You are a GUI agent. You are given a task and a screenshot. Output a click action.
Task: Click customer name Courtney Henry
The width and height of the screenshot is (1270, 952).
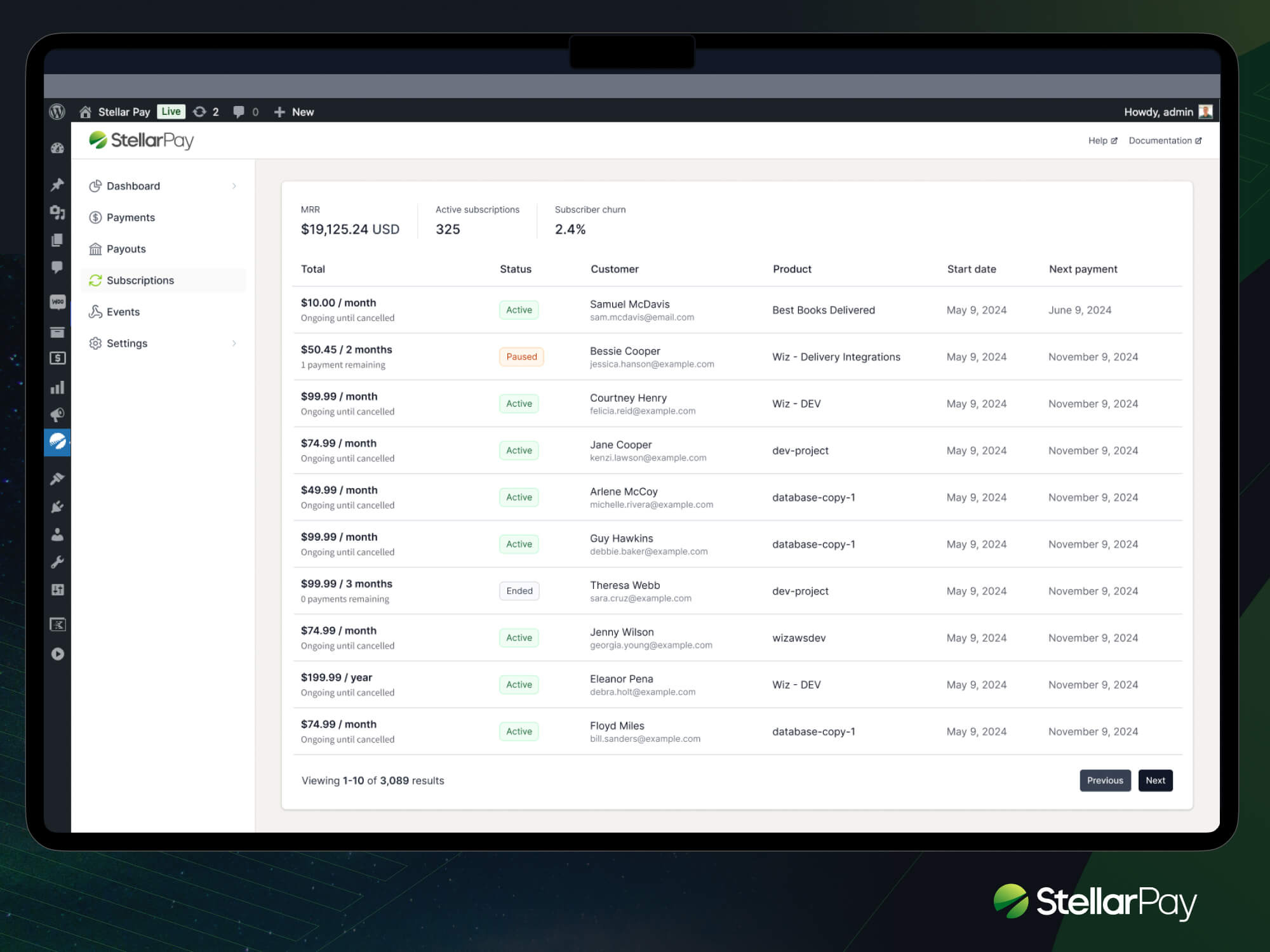click(x=628, y=398)
